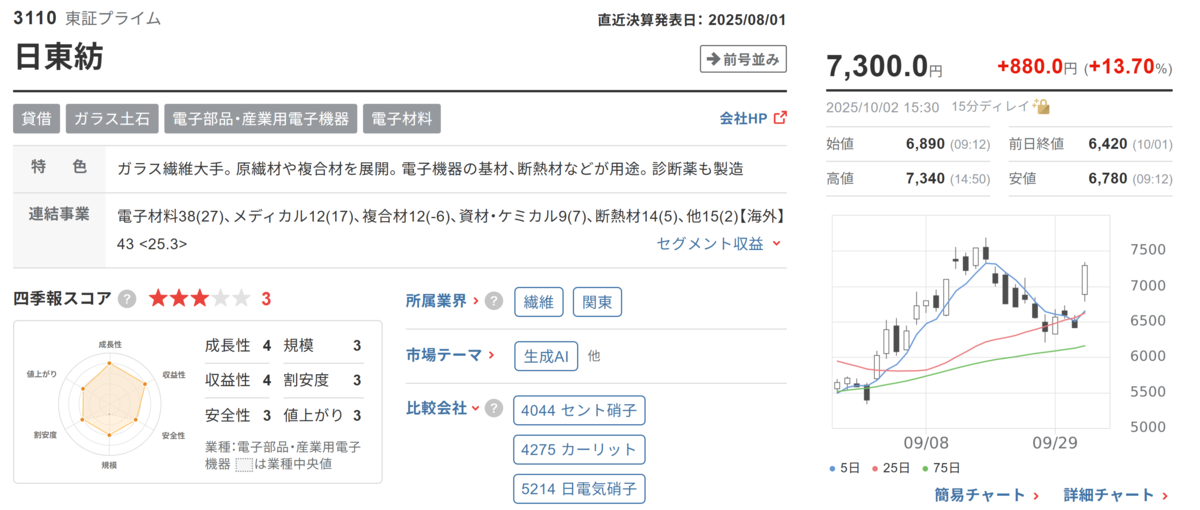Open the 繊維 industry tag
This screenshot has height=510, width=1200.
[539, 302]
